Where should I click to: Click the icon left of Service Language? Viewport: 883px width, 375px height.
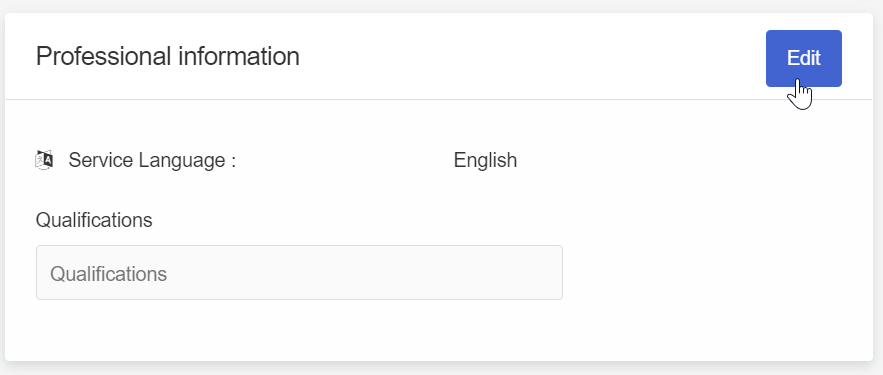pyautogui.click(x=44, y=160)
